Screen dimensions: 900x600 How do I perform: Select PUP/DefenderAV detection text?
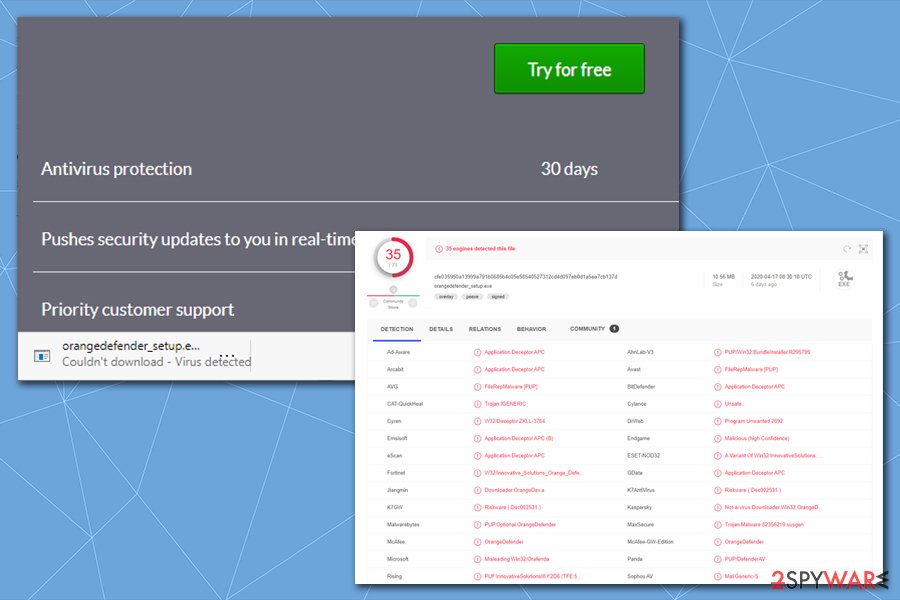tap(744, 559)
